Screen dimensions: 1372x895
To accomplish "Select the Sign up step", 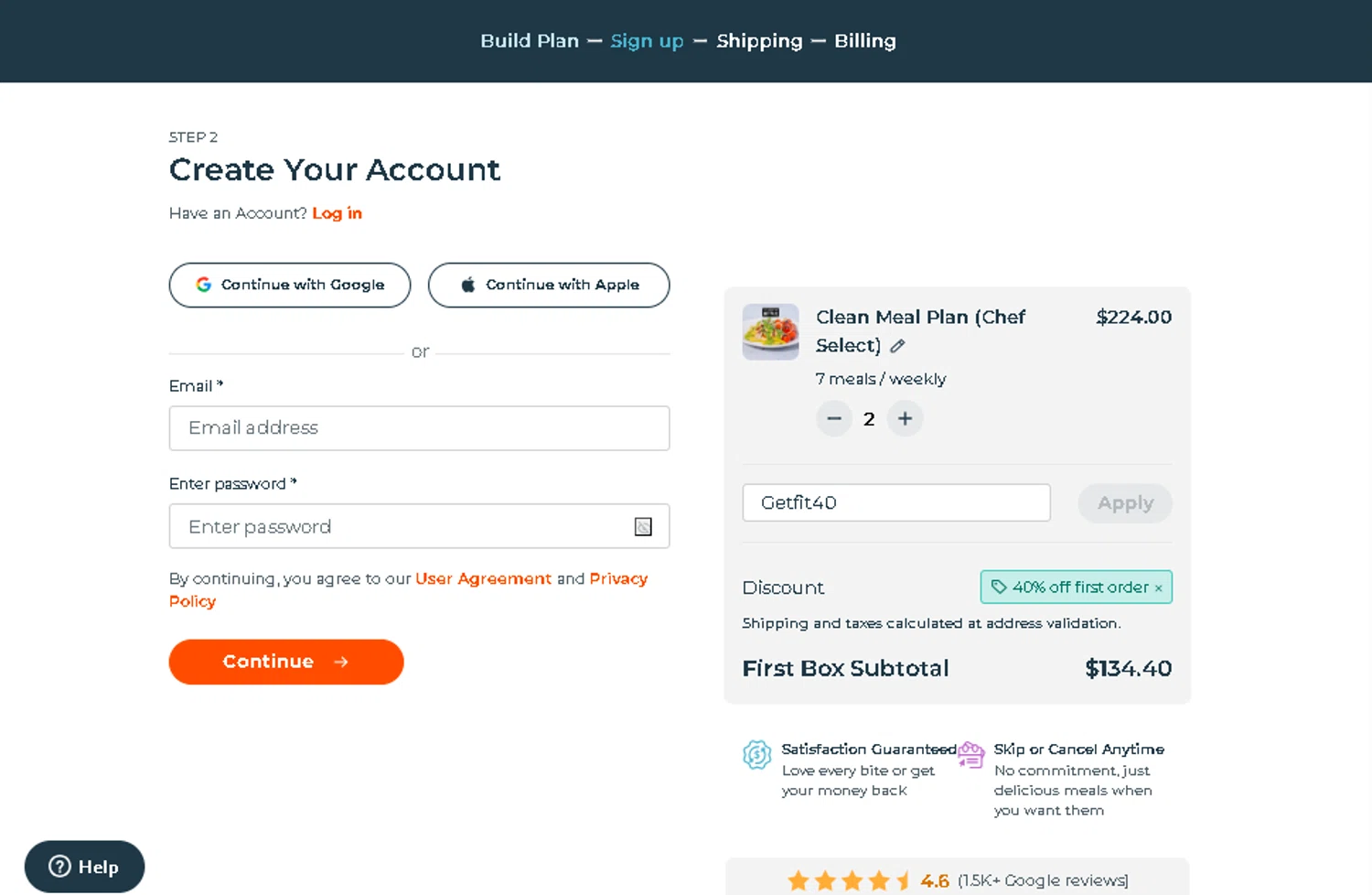I will pos(647,41).
